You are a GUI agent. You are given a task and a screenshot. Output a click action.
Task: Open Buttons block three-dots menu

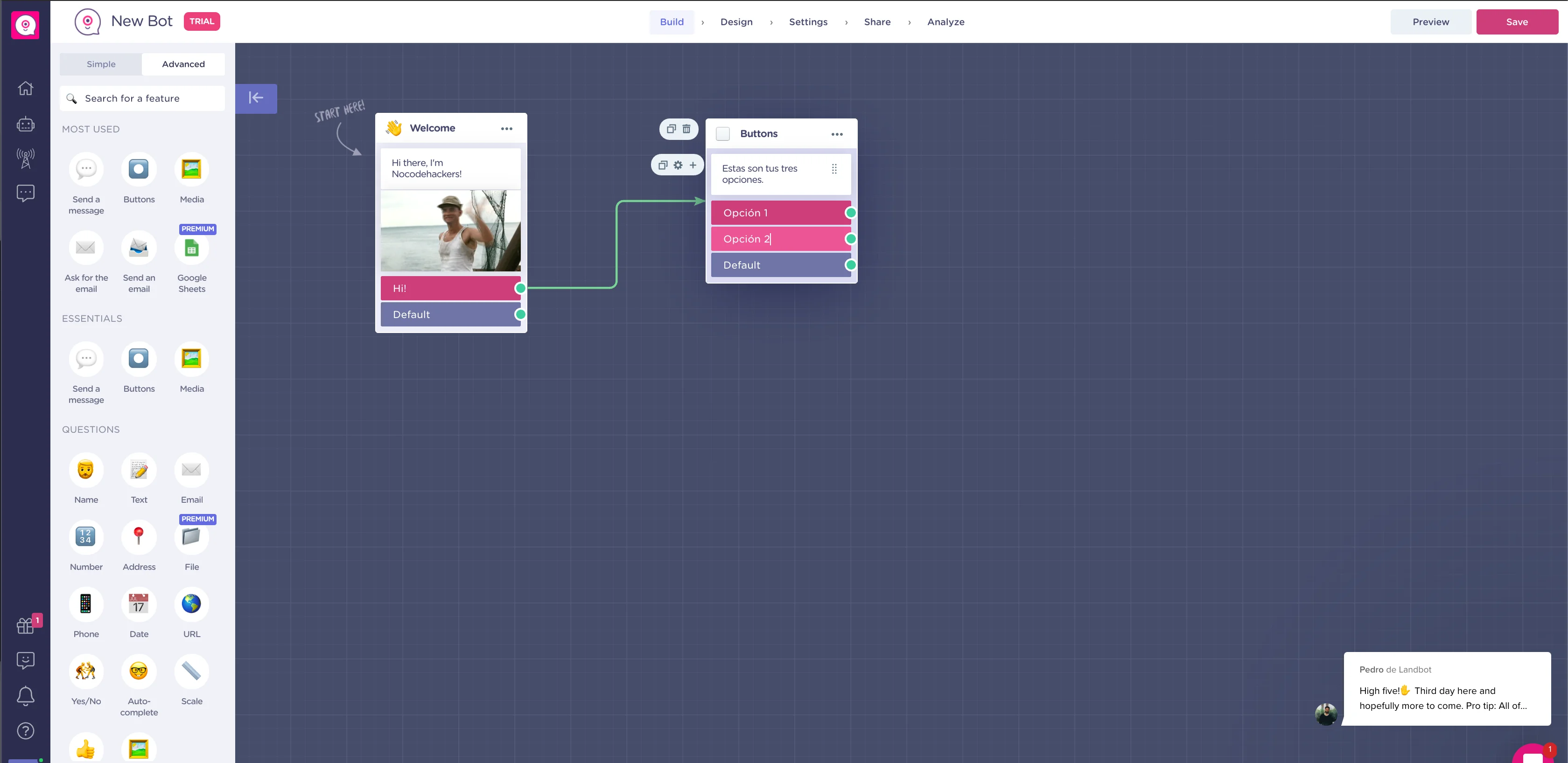[x=837, y=134]
